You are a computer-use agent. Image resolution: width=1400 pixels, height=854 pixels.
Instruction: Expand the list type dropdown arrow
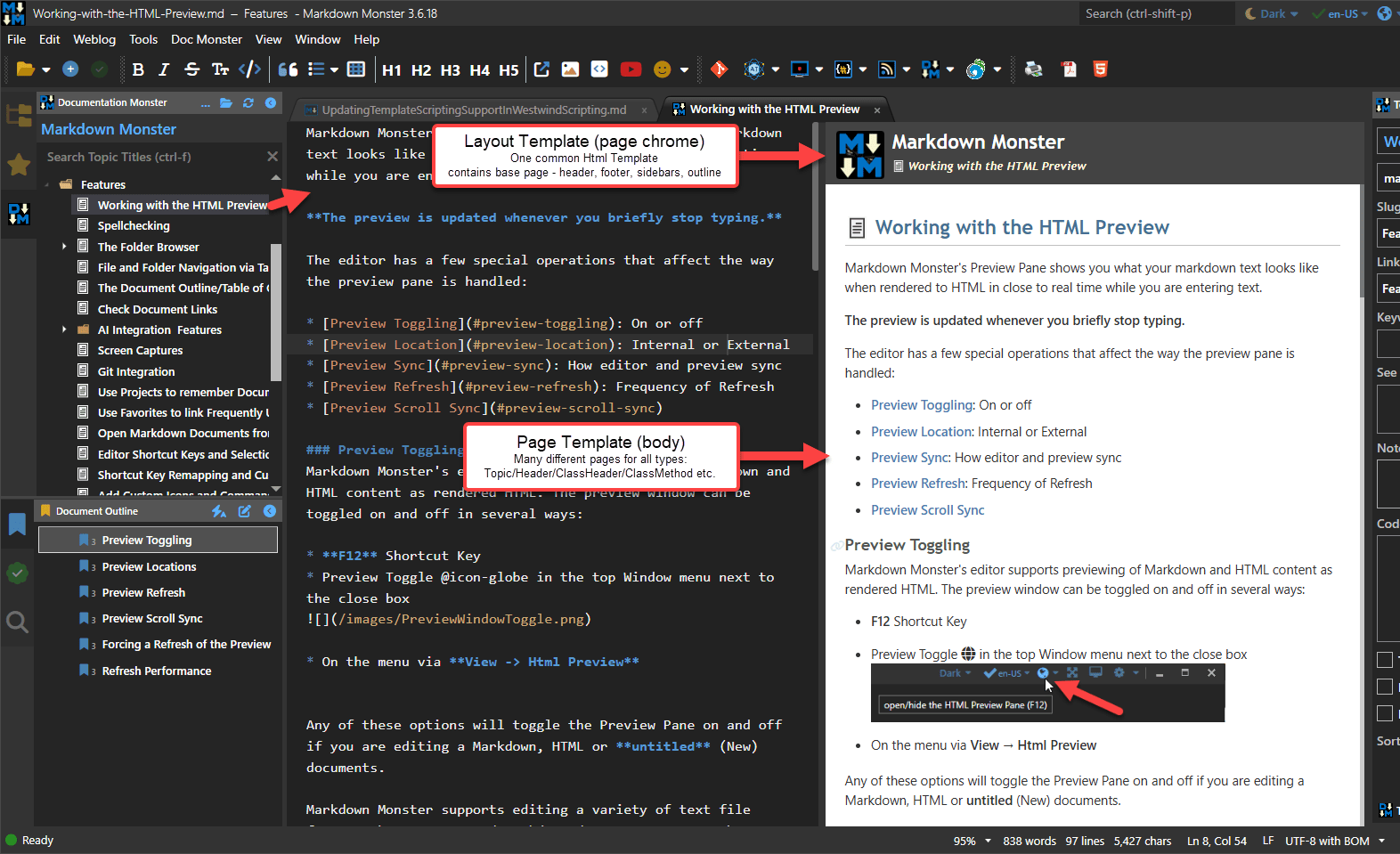[335, 69]
